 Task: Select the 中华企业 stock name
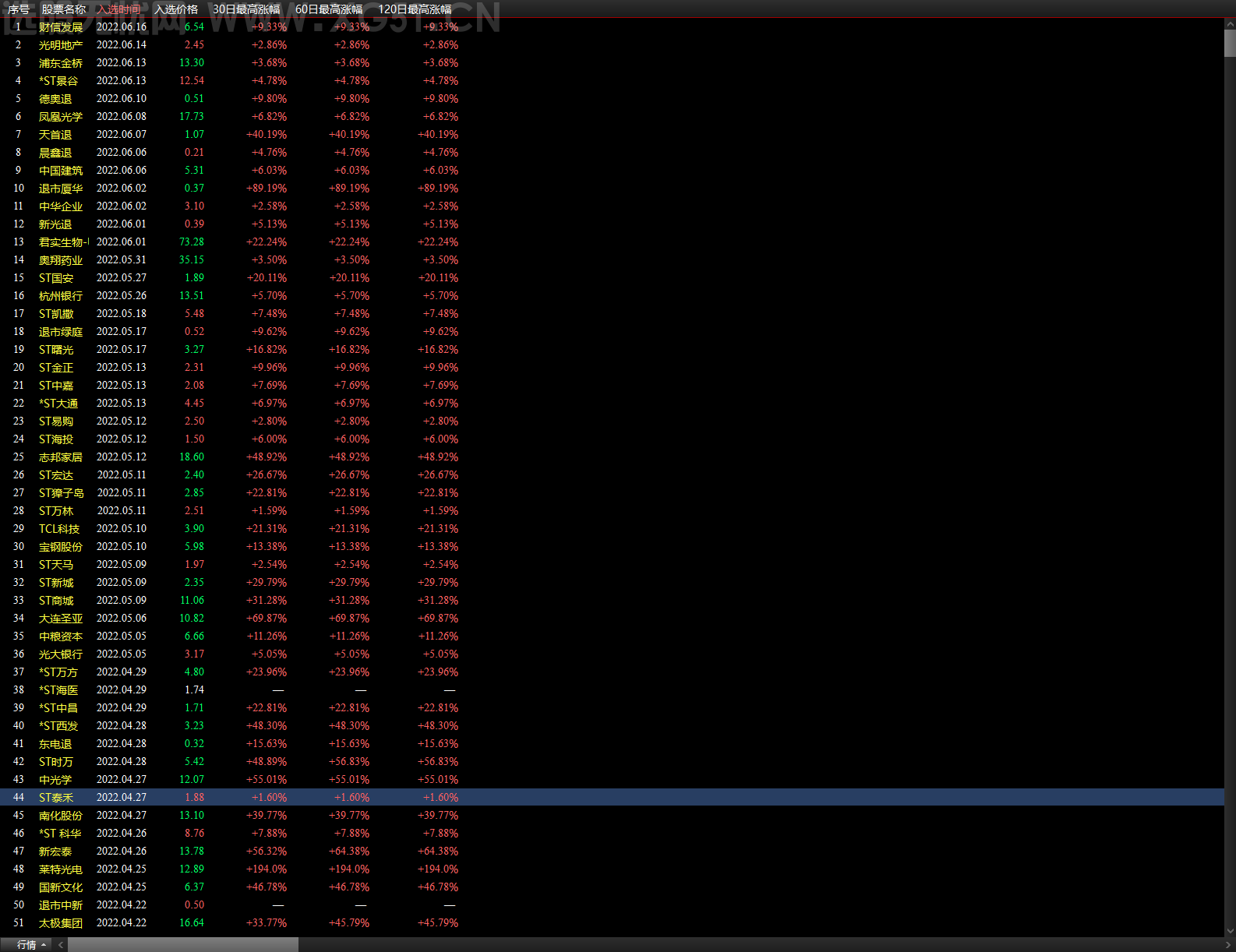tap(61, 206)
